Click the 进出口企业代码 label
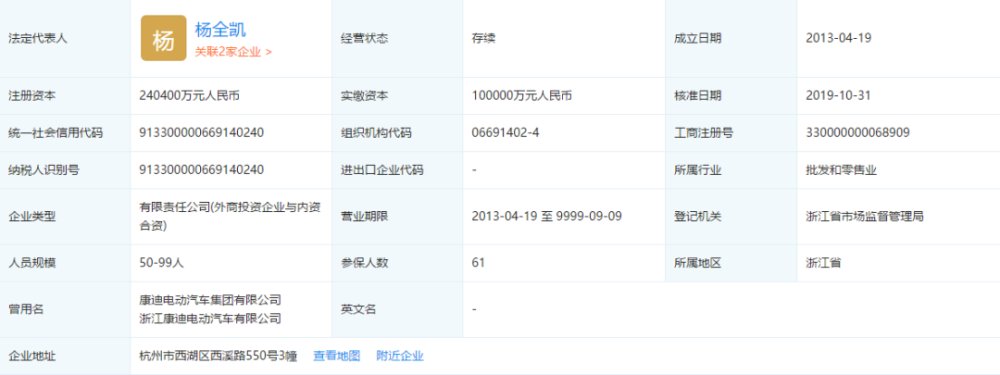 click(382, 170)
